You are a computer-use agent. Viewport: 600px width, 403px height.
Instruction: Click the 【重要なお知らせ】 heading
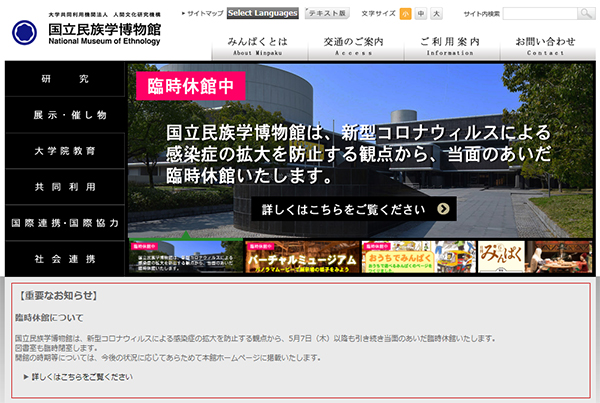point(58,295)
